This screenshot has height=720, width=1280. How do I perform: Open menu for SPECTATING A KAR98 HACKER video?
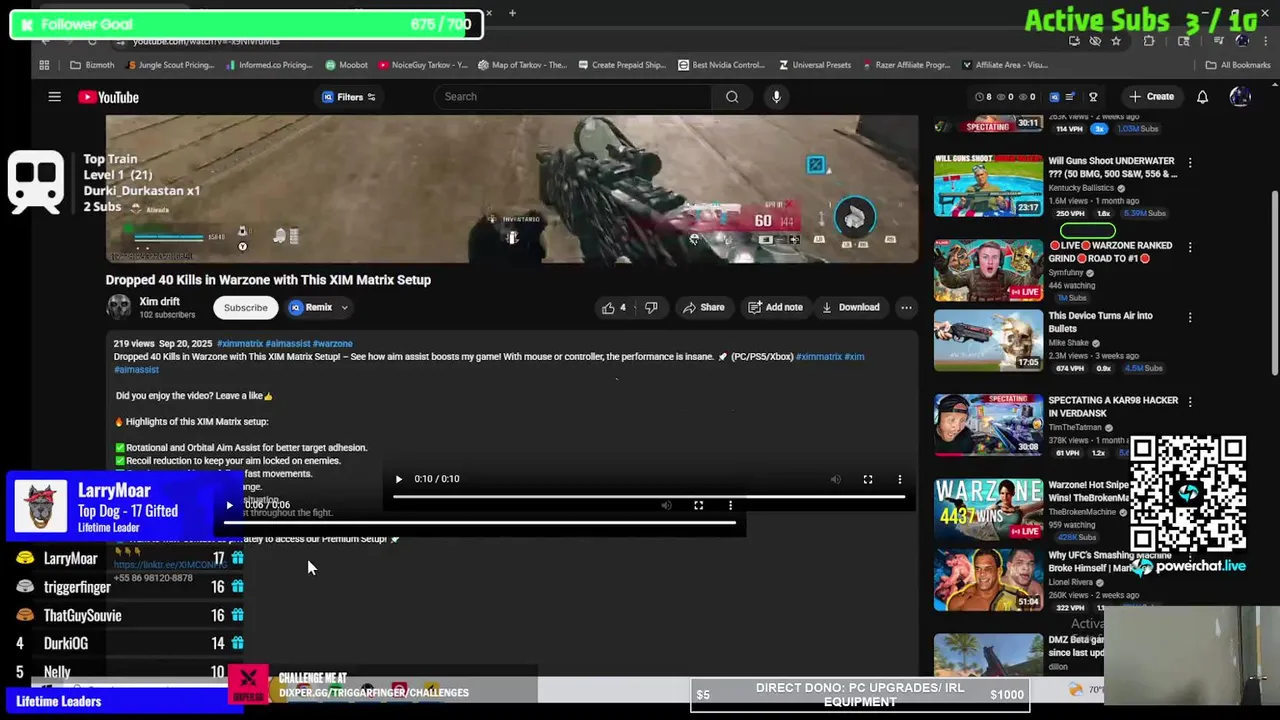click(1190, 402)
